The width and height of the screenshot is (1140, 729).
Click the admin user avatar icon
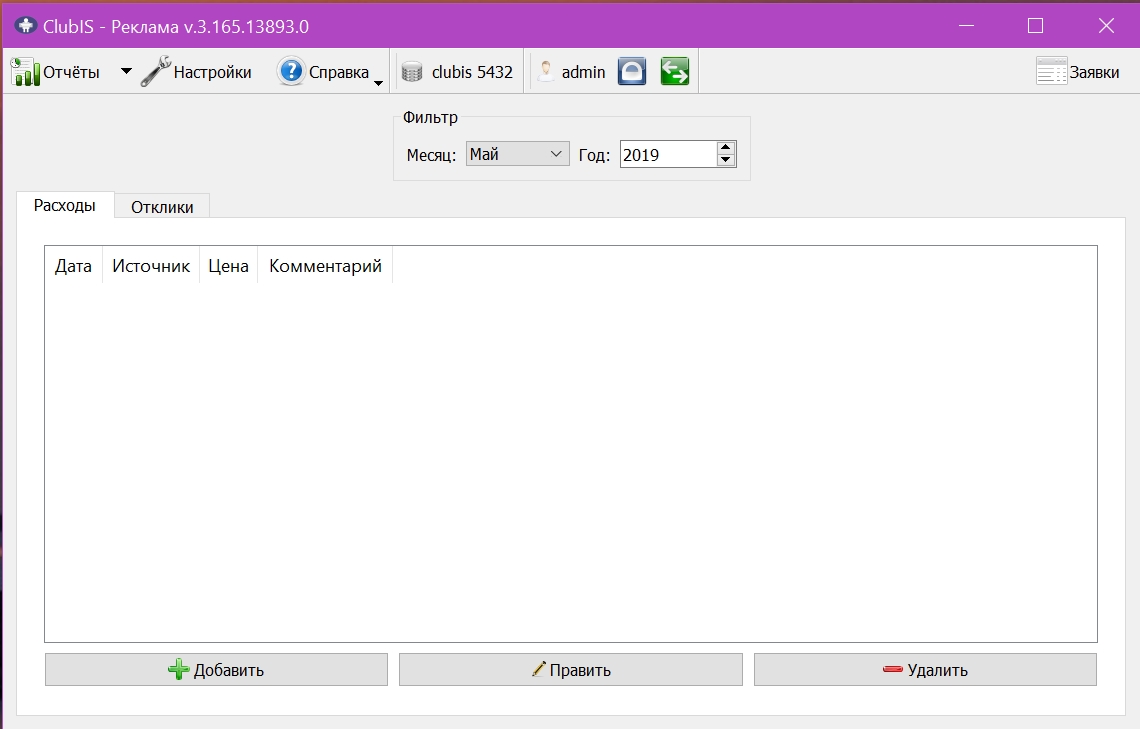pyautogui.click(x=545, y=71)
